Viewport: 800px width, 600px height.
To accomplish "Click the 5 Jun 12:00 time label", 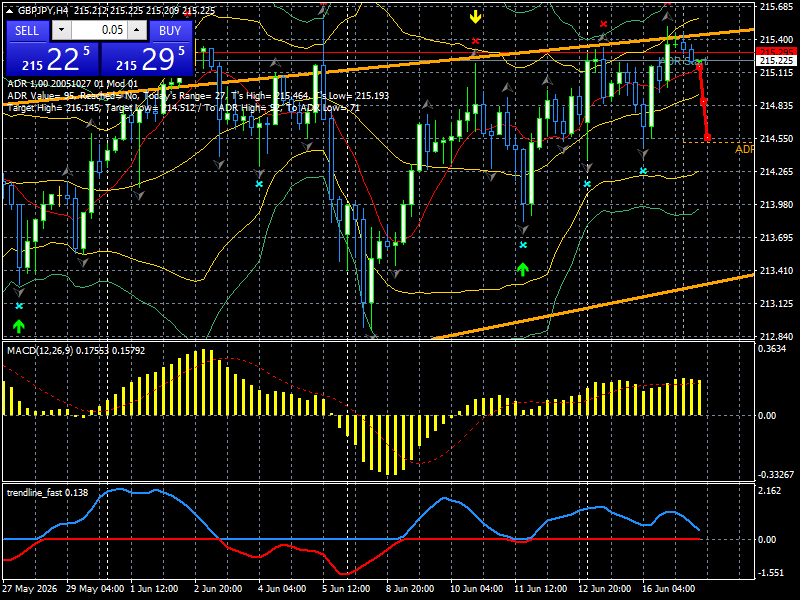I will [x=346, y=589].
